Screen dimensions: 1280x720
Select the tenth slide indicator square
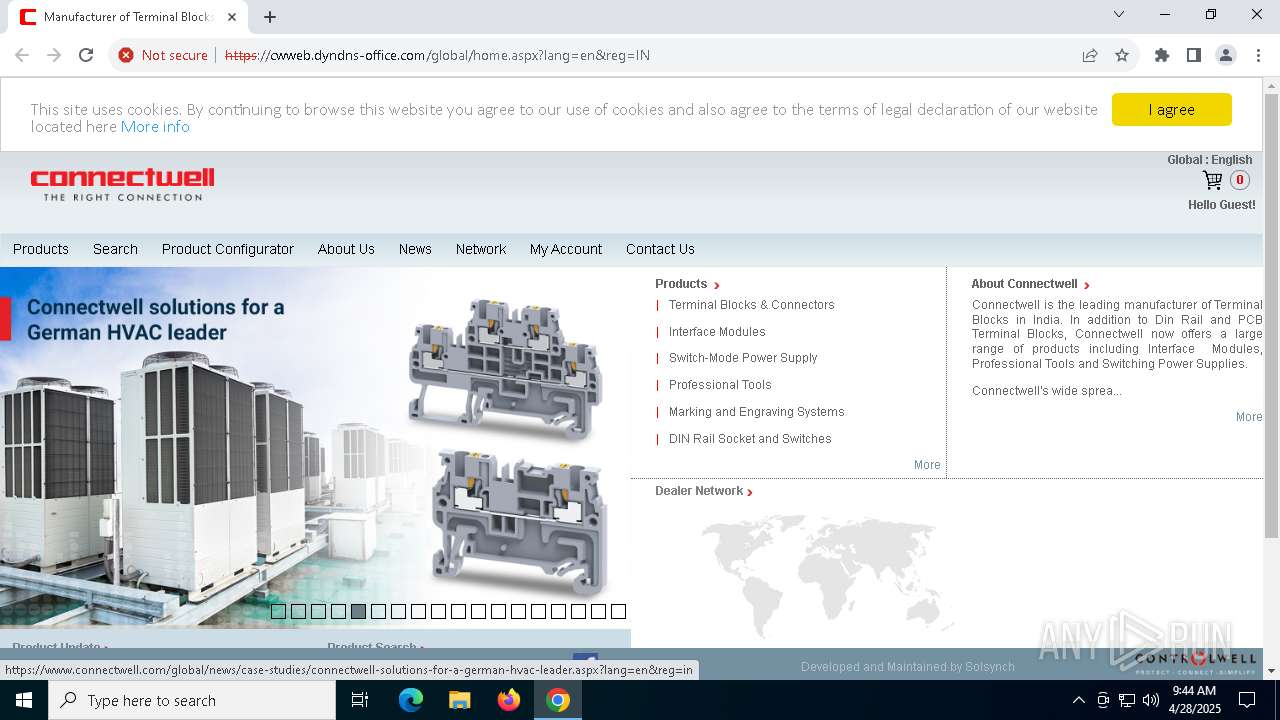(458, 611)
